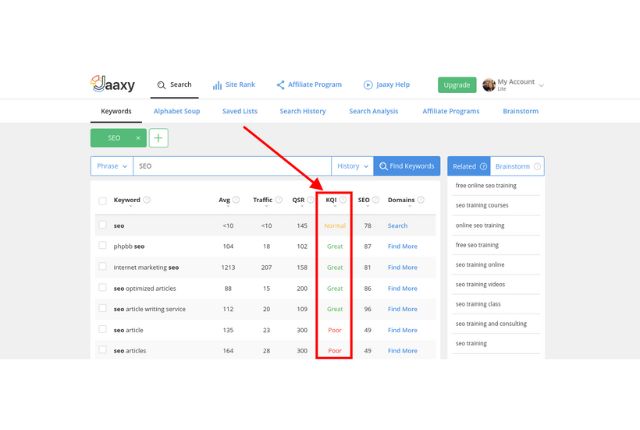
Task: Click Find More for 'seo optimized articles'
Action: pos(402,288)
